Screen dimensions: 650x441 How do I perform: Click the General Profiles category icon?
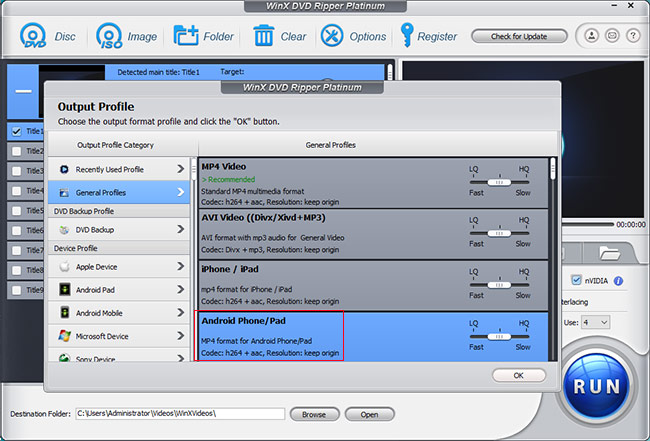coord(64,193)
